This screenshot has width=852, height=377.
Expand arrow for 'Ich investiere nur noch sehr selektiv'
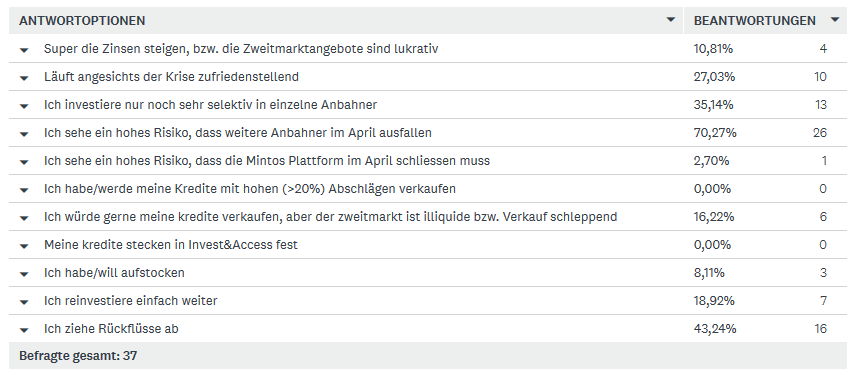click(x=24, y=105)
